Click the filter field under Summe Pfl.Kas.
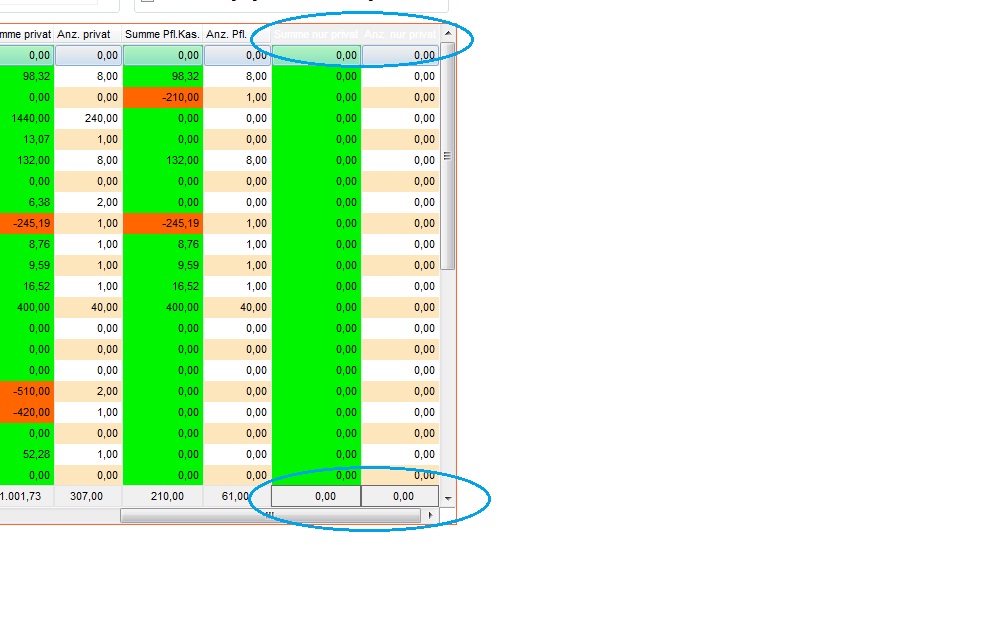Screen dimensions: 1008x630 pyautogui.click(x=162, y=55)
